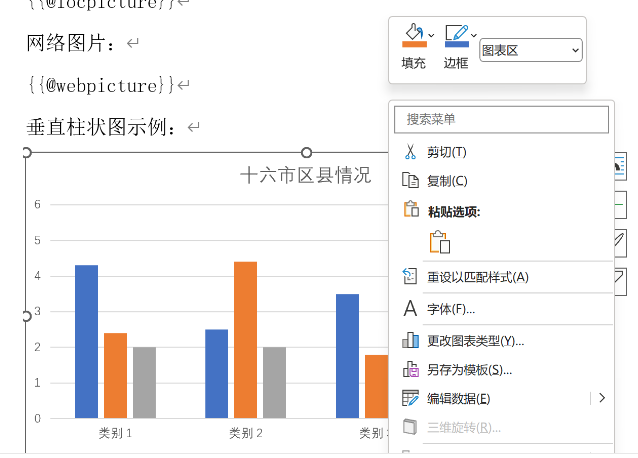Select the chart title 十六市区县情况

pos(306,176)
